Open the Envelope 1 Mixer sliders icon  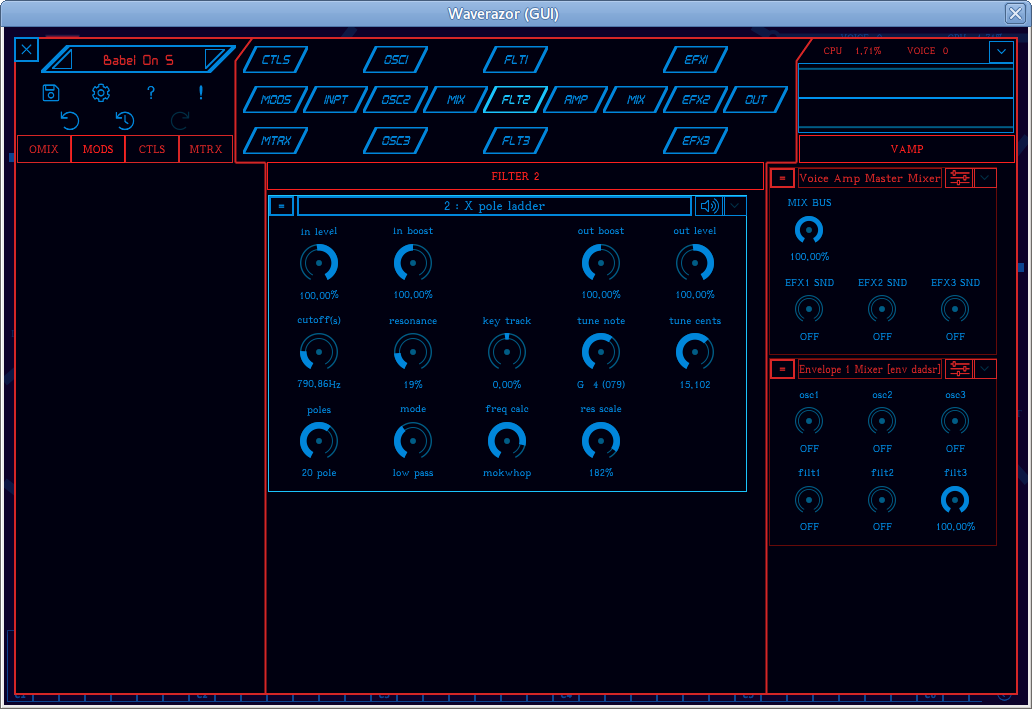959,369
